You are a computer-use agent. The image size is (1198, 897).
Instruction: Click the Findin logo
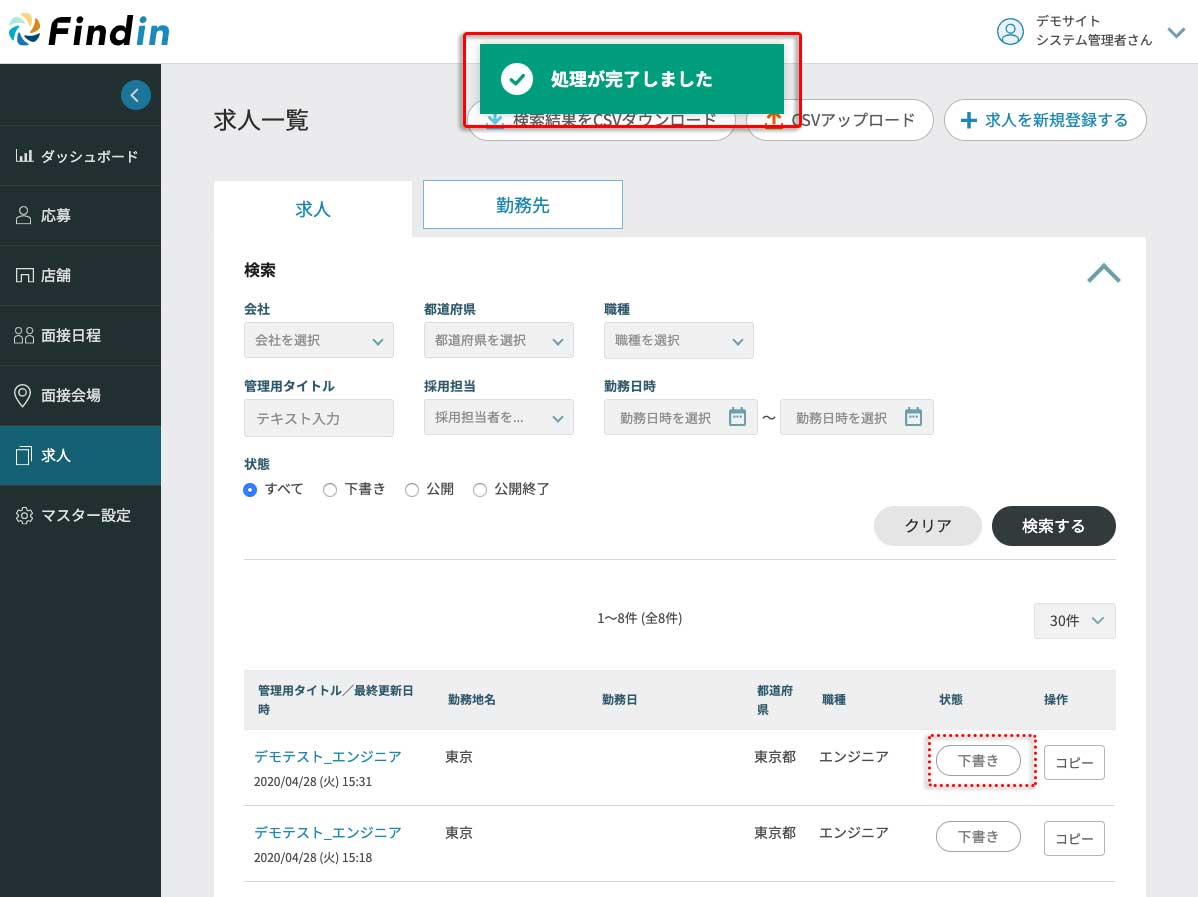coord(89,31)
